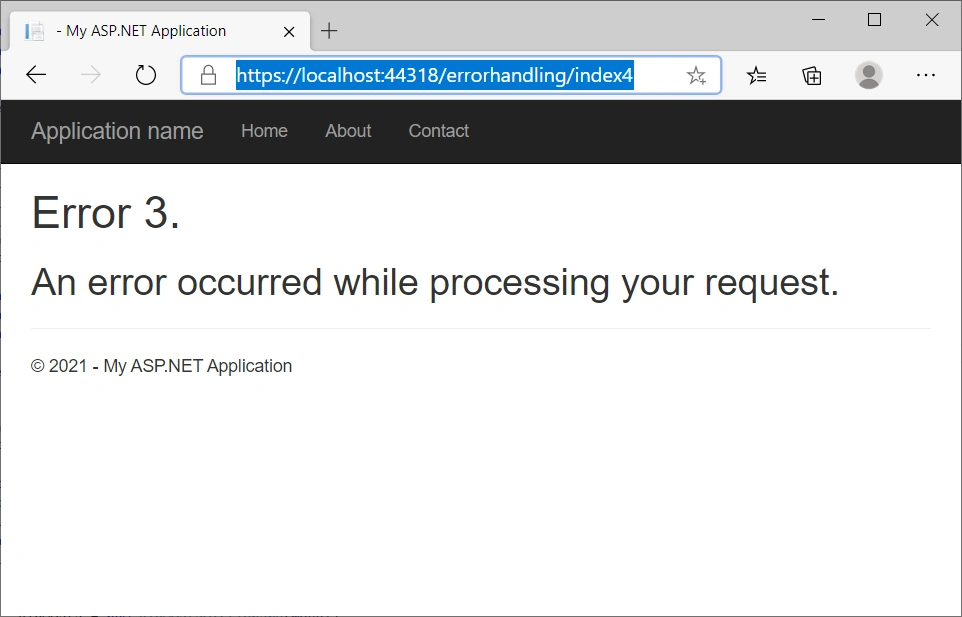Reload the current page
This screenshot has height=617, width=962.
coord(145,75)
